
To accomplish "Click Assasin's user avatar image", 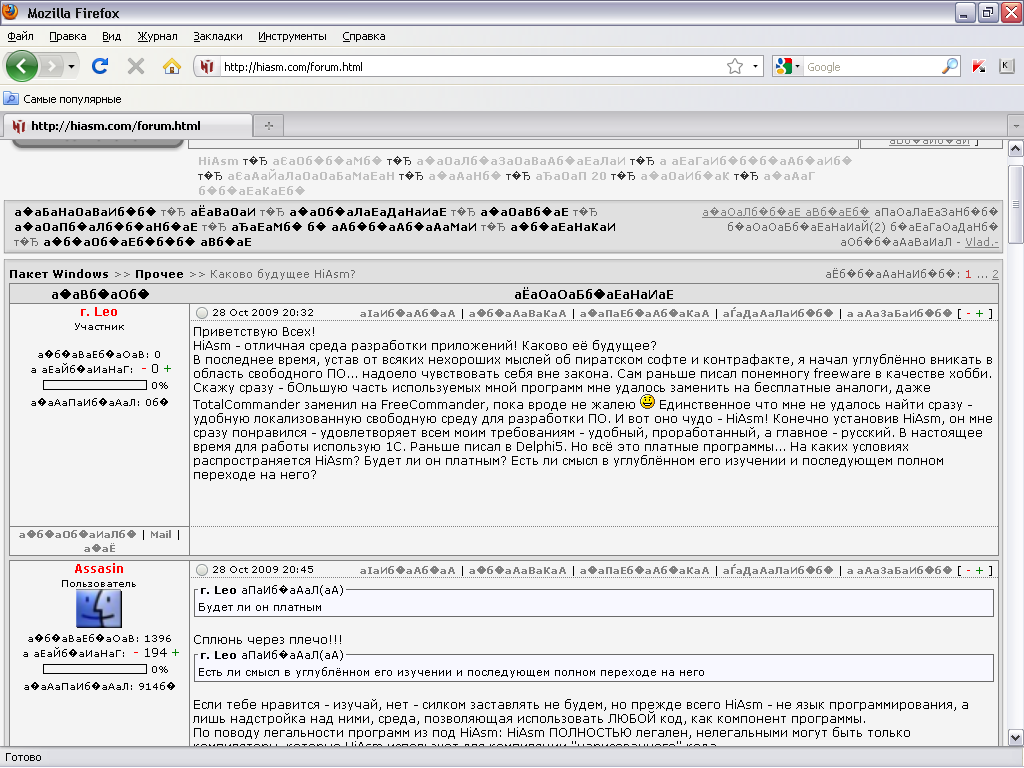I will 99,608.
